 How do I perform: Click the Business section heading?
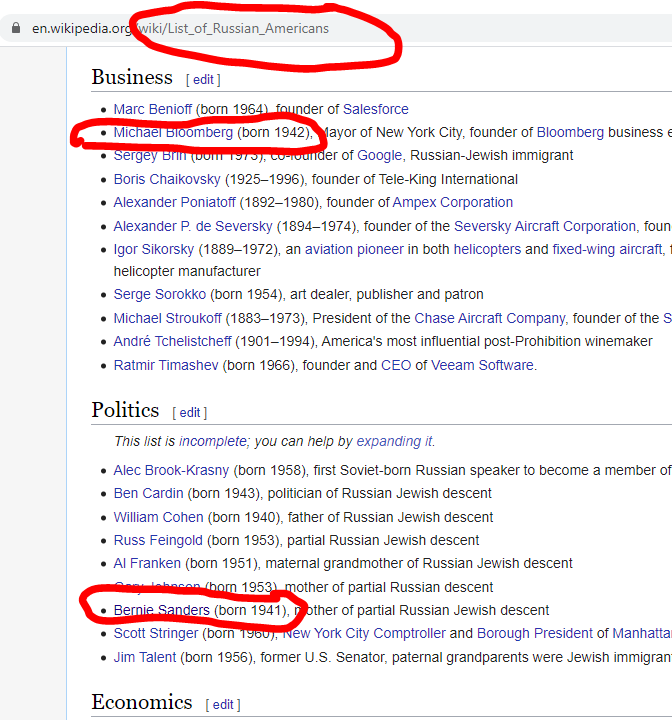tap(132, 77)
